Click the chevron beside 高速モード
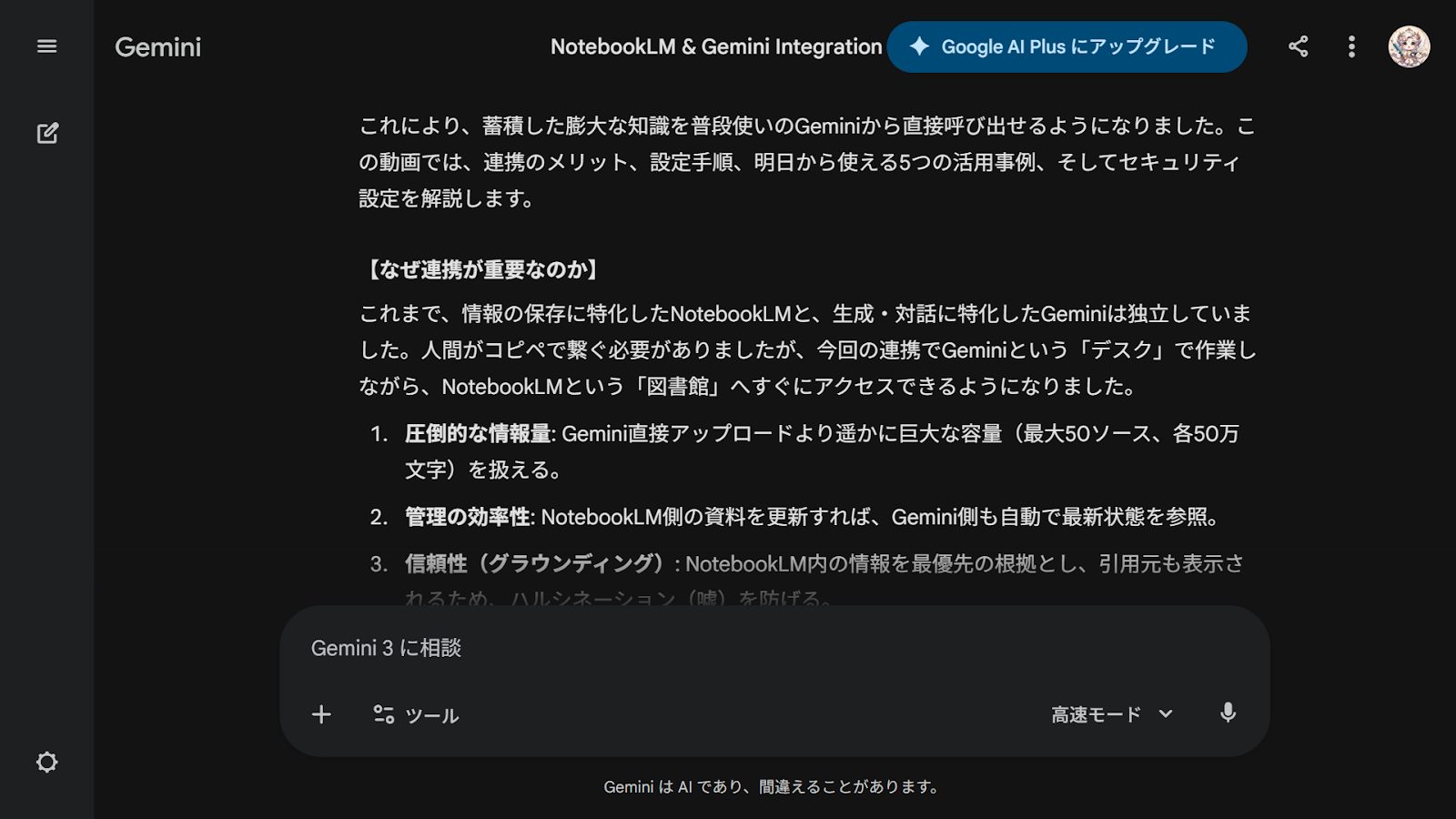This screenshot has height=819, width=1456. pyautogui.click(x=1166, y=714)
